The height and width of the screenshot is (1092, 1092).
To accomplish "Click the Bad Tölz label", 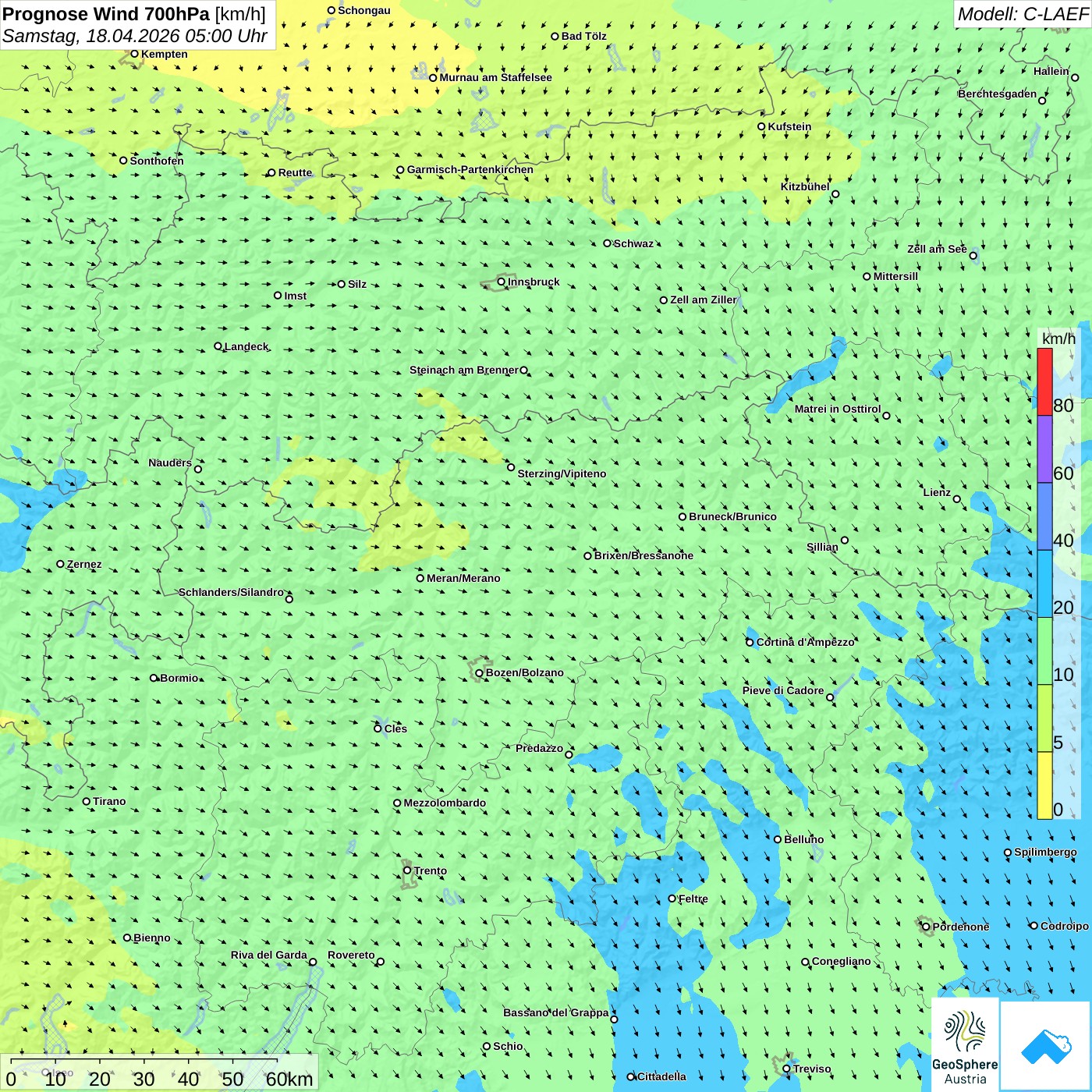I will click(584, 36).
